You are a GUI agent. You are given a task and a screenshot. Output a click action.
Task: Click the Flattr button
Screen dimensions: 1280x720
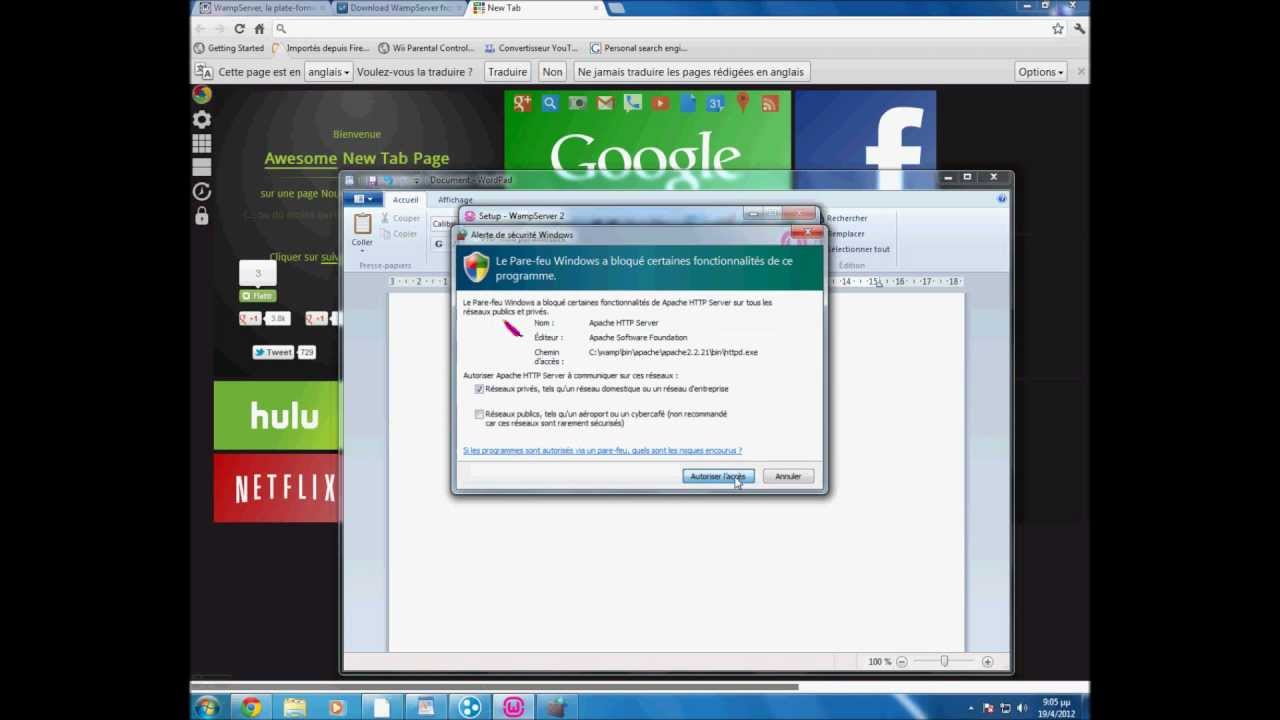pyautogui.click(x=257, y=296)
